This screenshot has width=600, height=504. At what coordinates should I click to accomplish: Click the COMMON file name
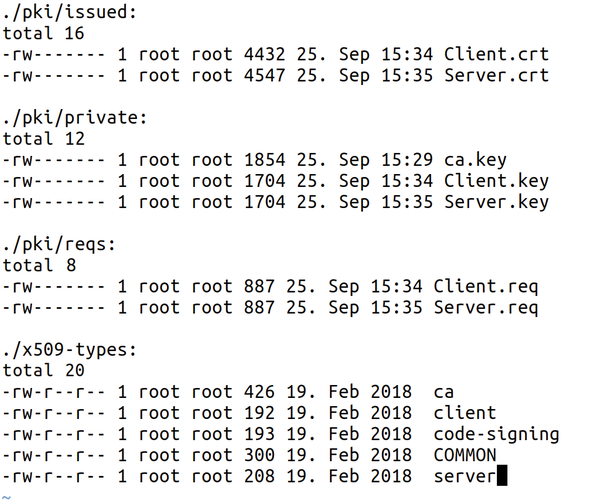pyautogui.click(x=465, y=455)
